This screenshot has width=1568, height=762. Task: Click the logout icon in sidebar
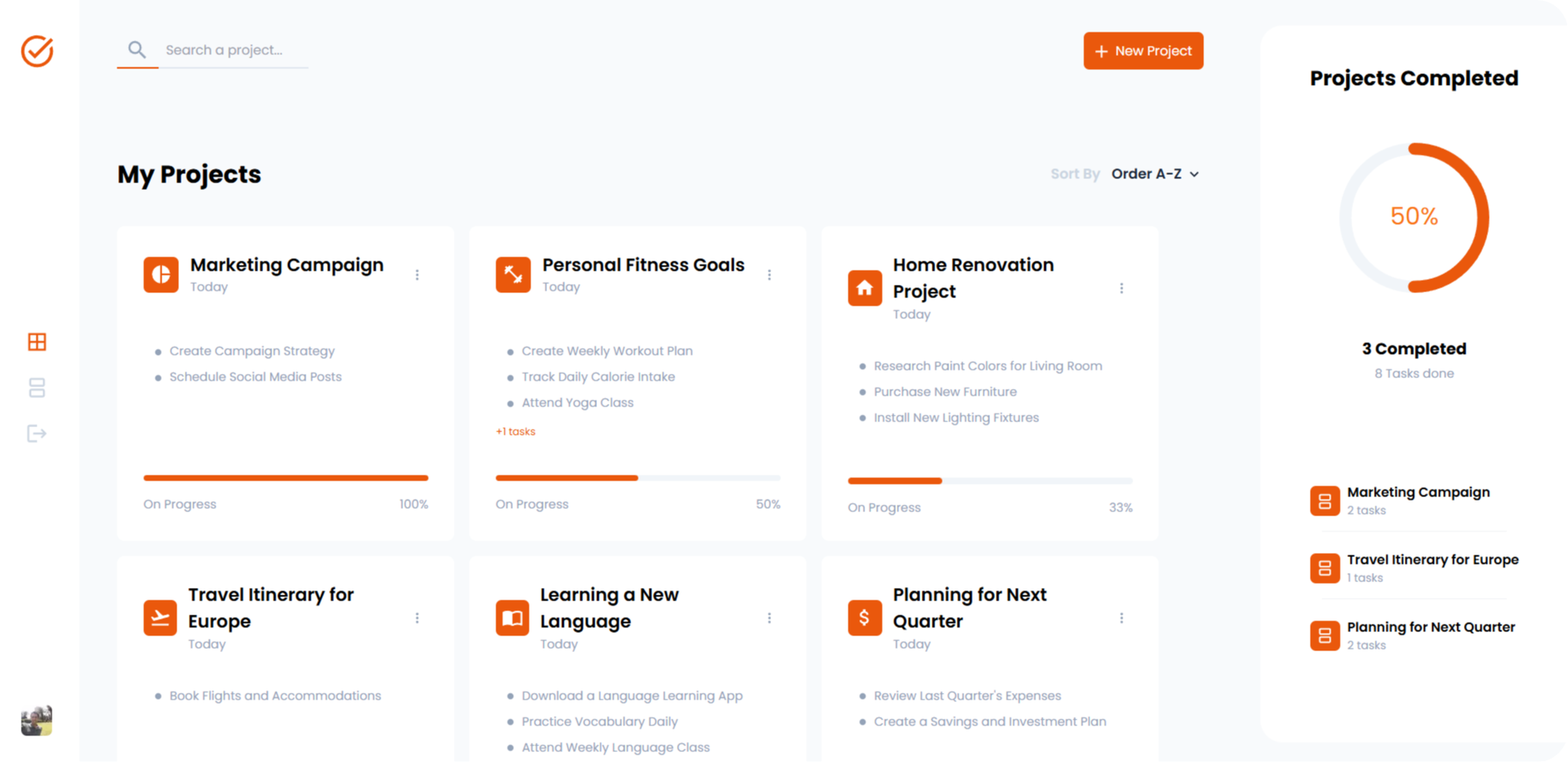click(x=36, y=433)
